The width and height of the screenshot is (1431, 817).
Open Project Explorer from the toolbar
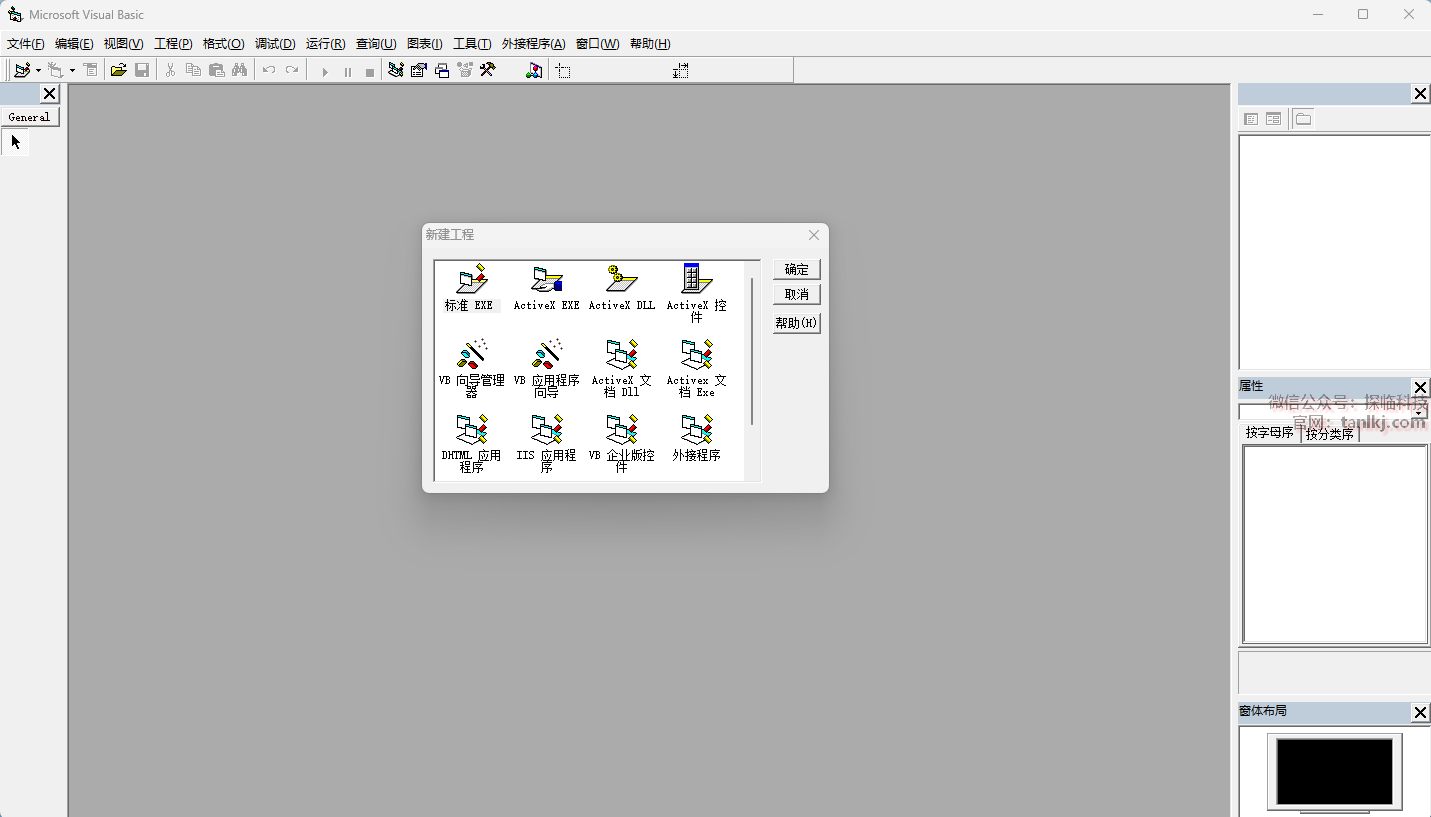pyautogui.click(x=396, y=70)
